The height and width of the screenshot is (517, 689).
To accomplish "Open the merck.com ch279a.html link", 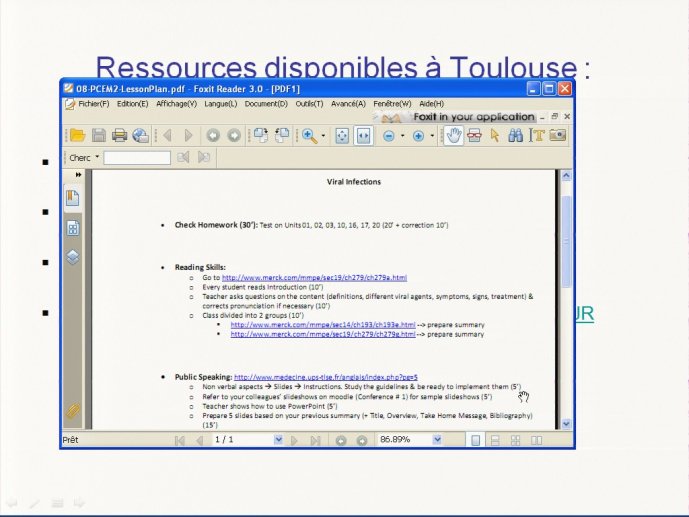I will (x=314, y=278).
